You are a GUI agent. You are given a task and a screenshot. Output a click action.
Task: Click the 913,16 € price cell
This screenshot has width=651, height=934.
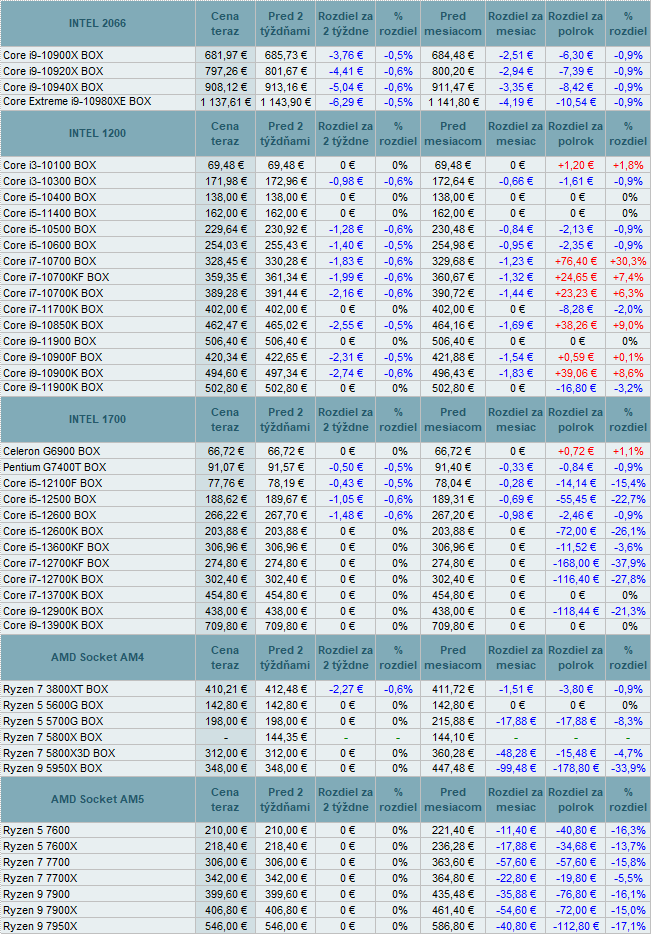click(286, 88)
